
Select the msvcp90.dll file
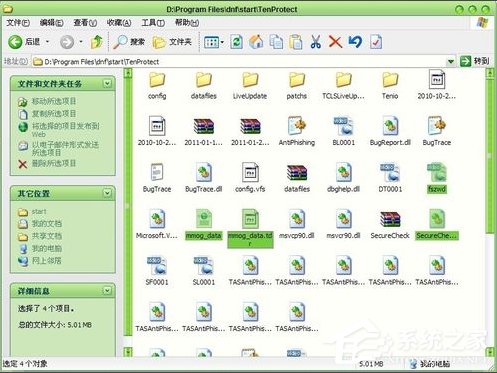coord(297,225)
